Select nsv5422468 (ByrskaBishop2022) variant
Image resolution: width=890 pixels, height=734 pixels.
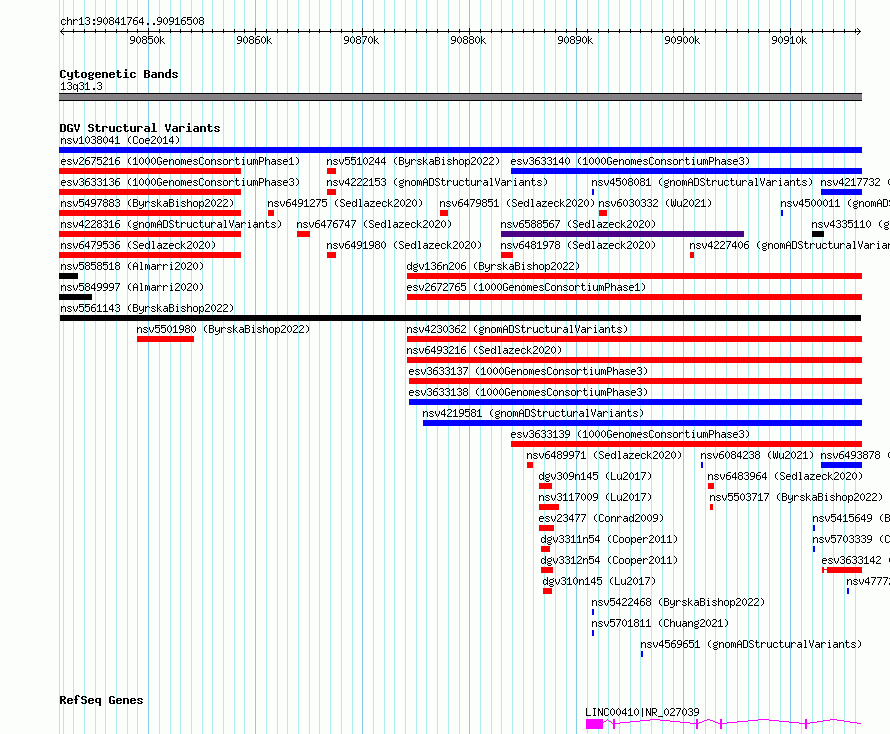(678, 602)
